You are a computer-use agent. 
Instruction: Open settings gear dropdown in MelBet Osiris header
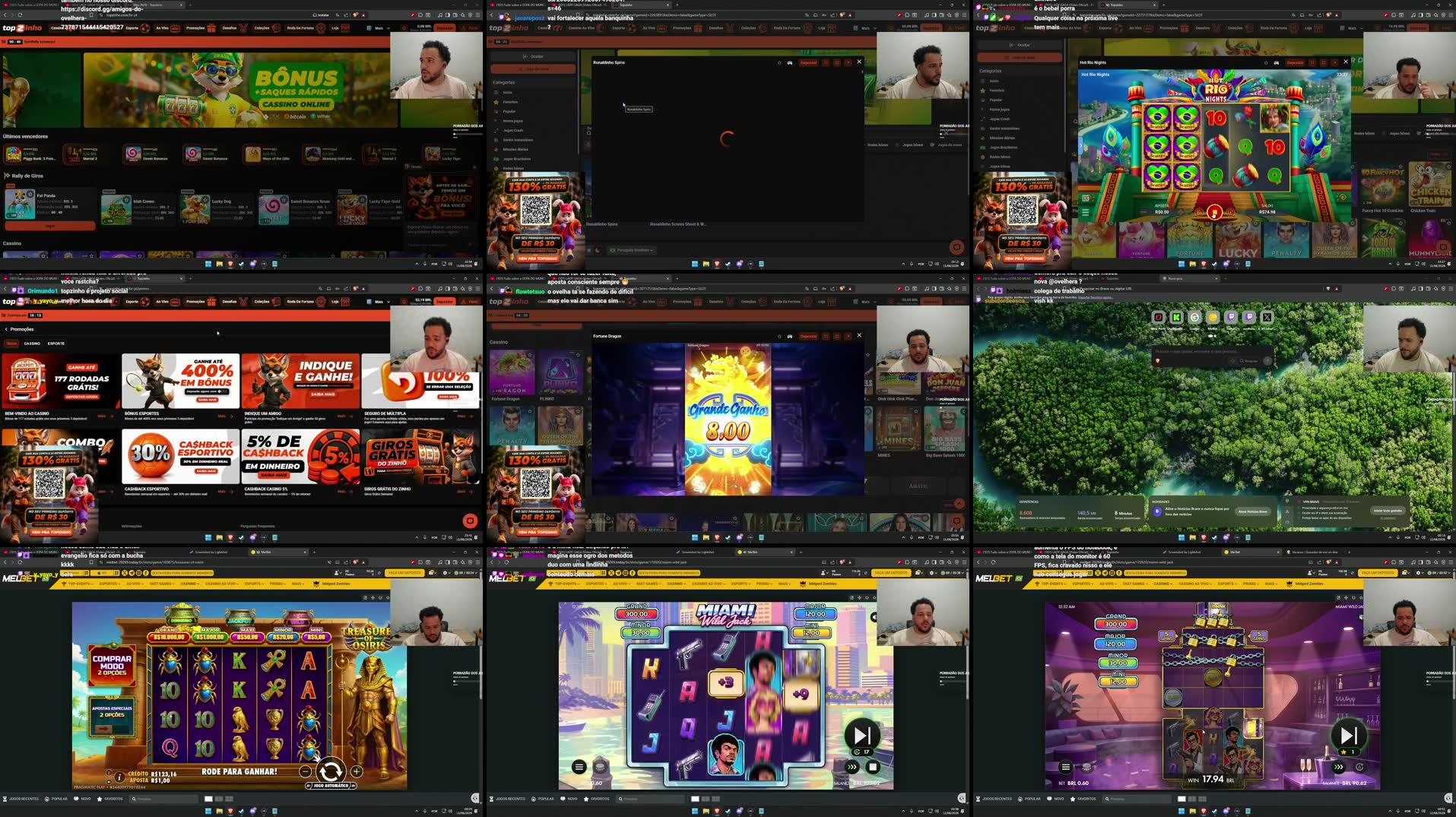point(447,573)
